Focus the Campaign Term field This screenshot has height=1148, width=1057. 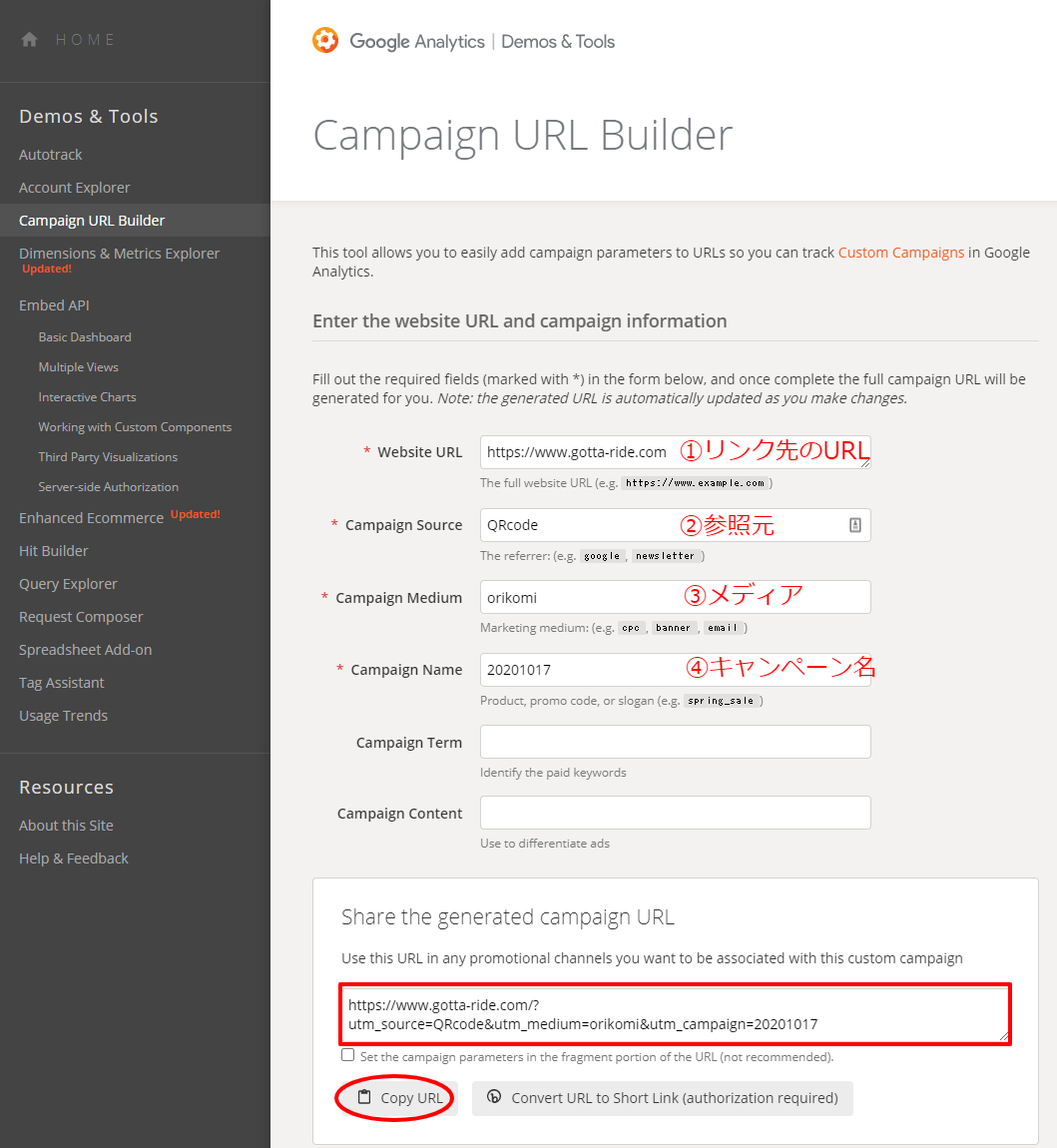(x=675, y=742)
